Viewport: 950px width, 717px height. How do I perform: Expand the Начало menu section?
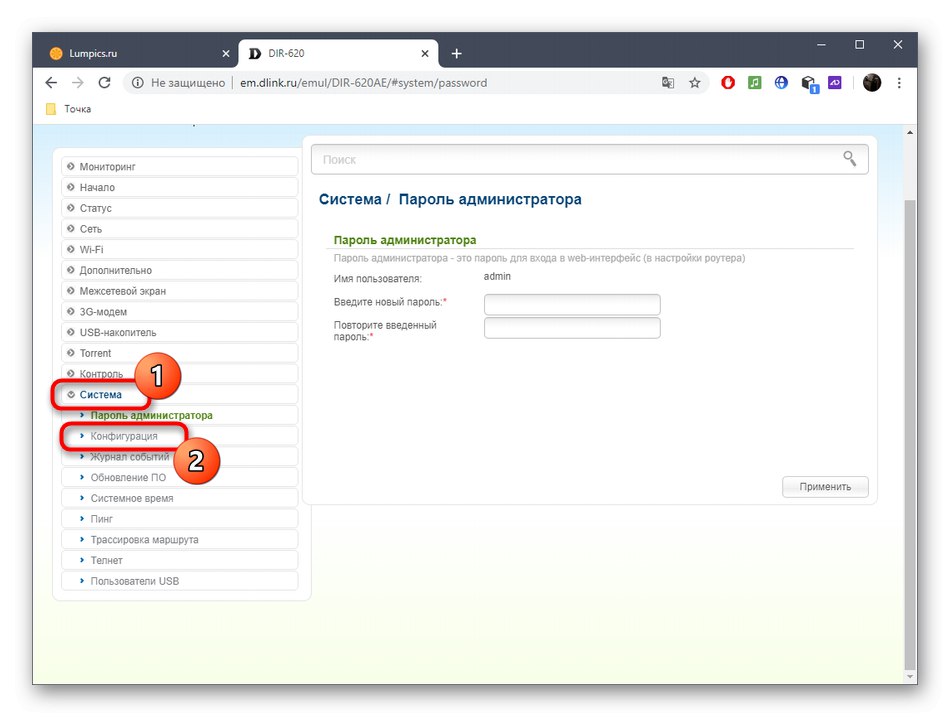(179, 187)
